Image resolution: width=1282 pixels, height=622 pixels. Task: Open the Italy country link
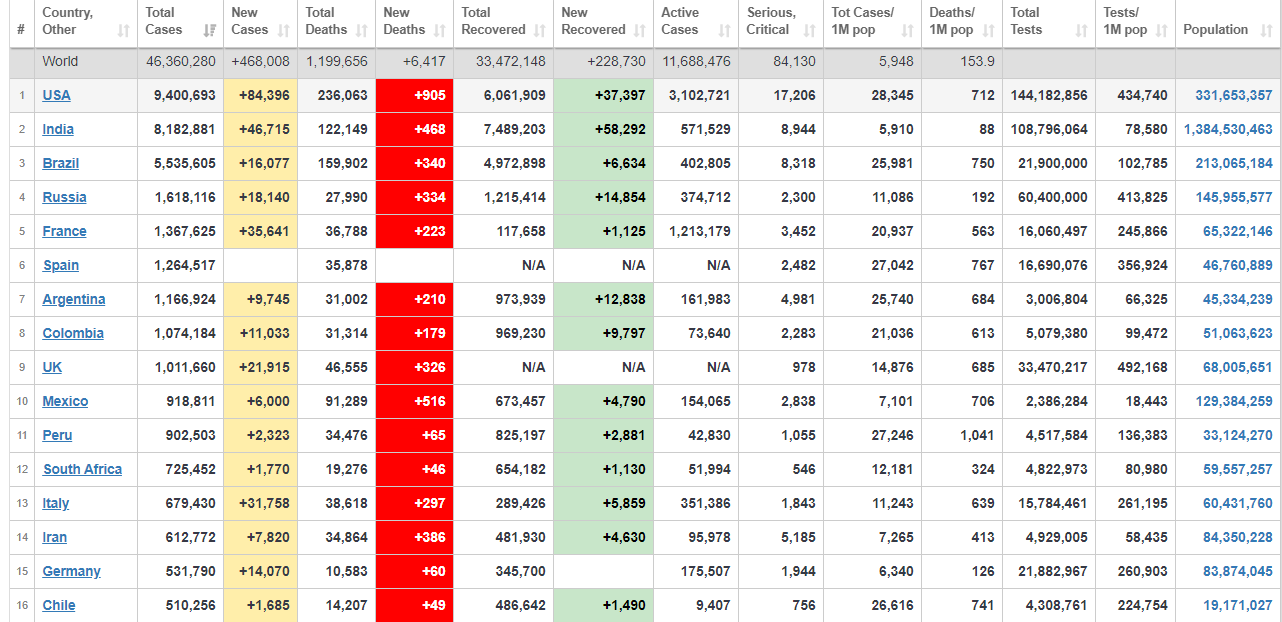tap(56, 503)
